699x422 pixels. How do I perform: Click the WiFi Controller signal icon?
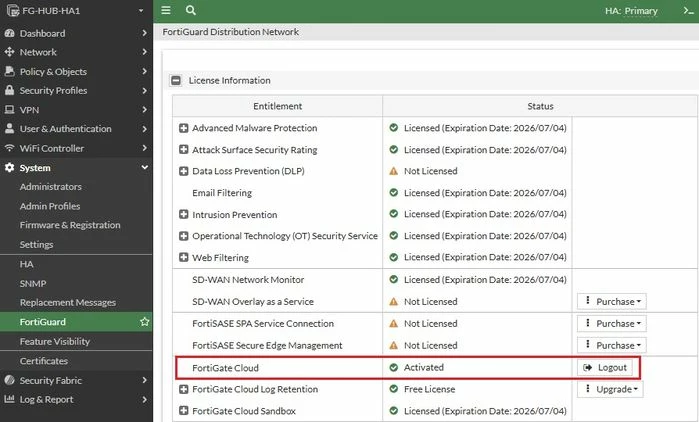pos(9,148)
